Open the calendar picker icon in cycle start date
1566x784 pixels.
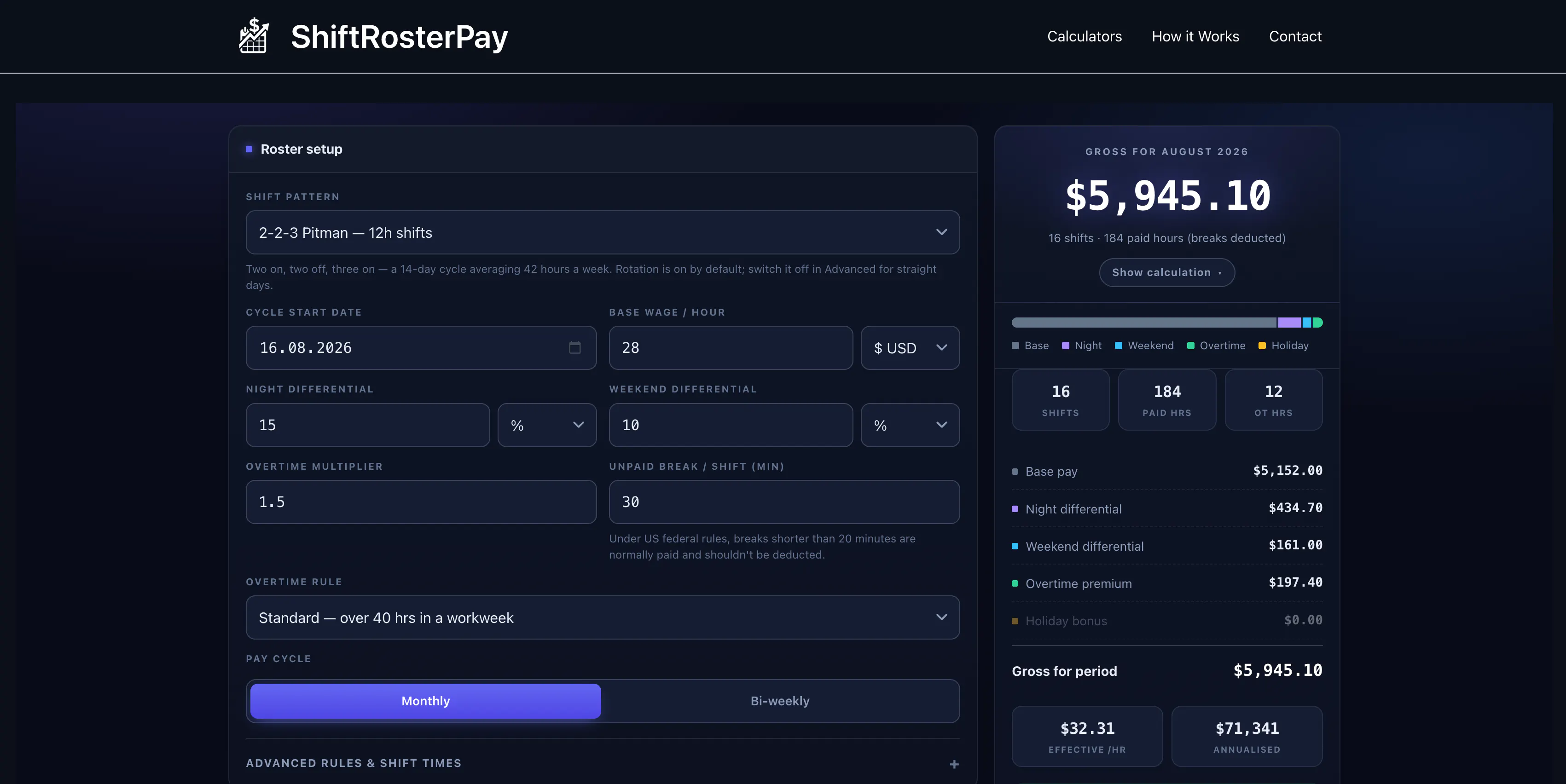tap(574, 348)
